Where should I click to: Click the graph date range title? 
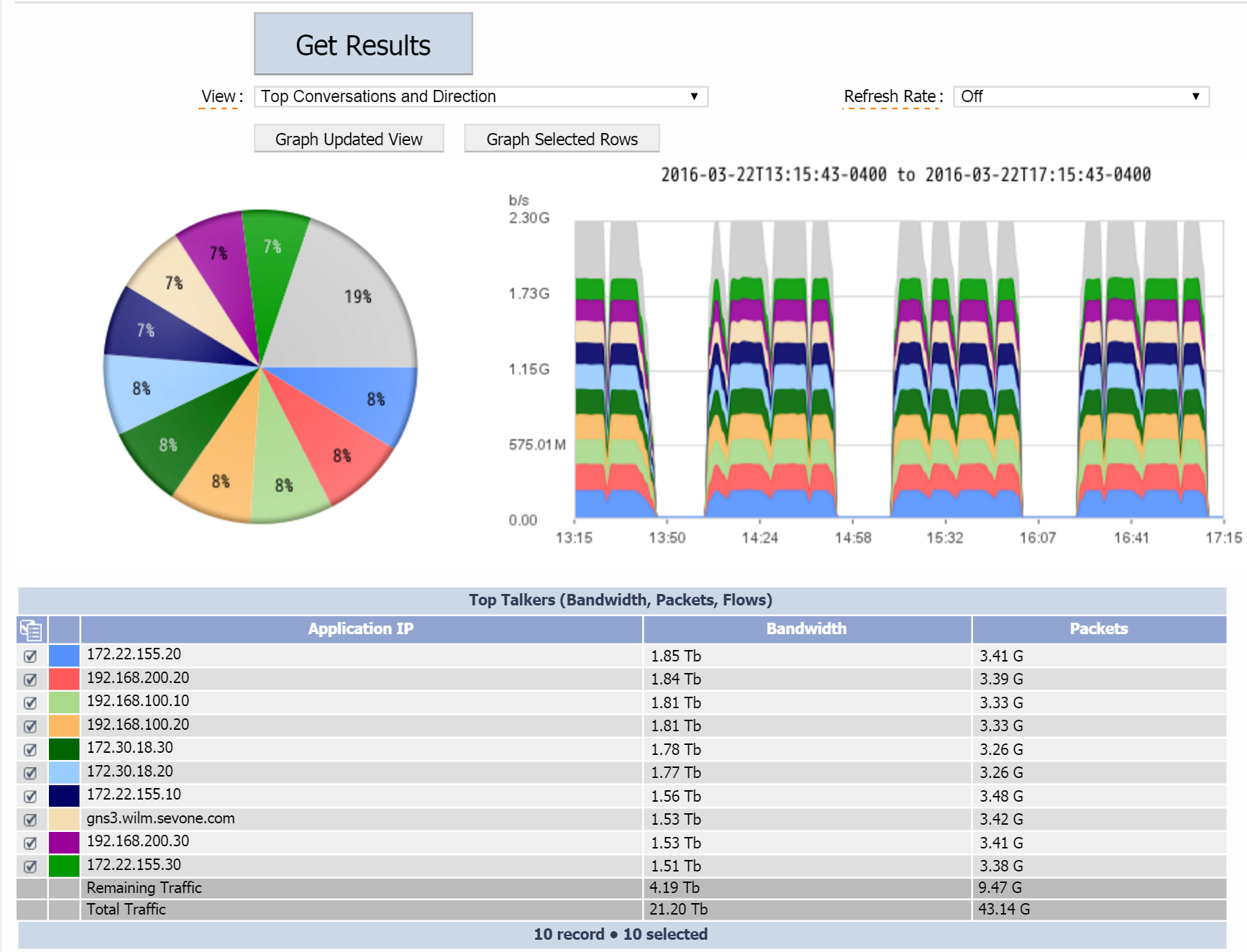906,175
